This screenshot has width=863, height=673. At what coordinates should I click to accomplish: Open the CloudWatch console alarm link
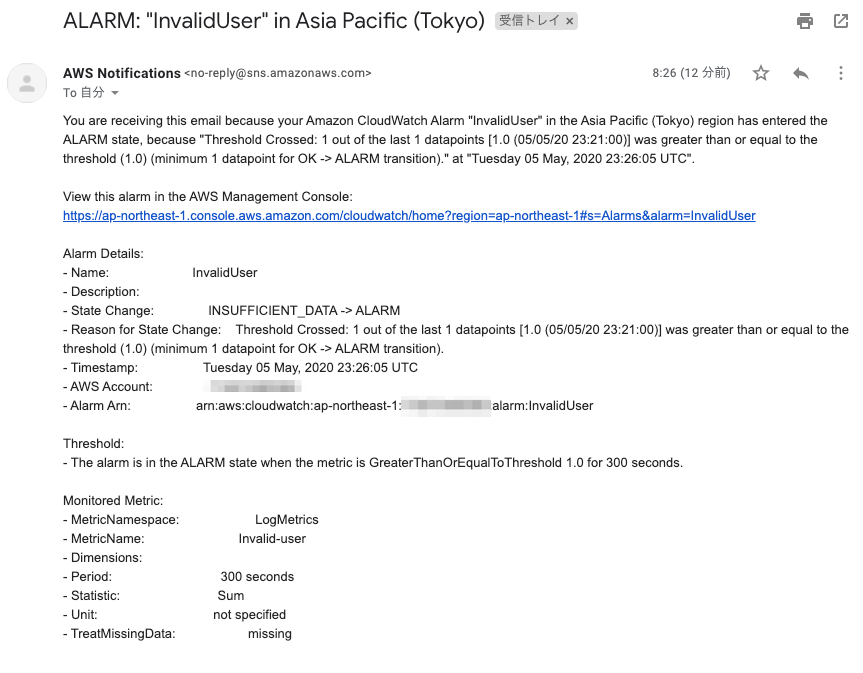pyautogui.click(x=409, y=216)
